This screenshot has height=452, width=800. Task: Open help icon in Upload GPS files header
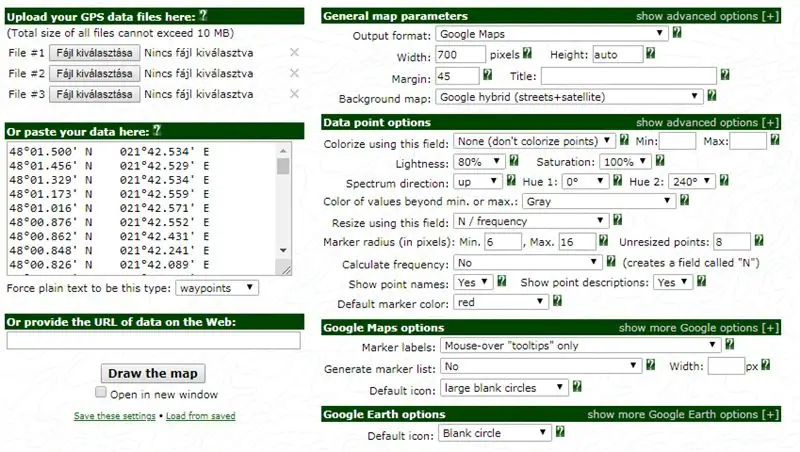tap(203, 15)
